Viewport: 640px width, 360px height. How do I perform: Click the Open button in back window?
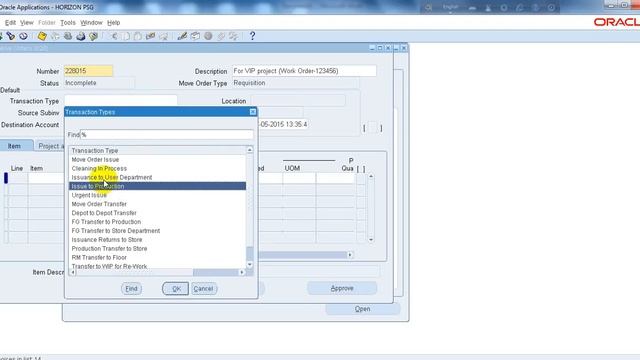pyautogui.click(x=362, y=309)
